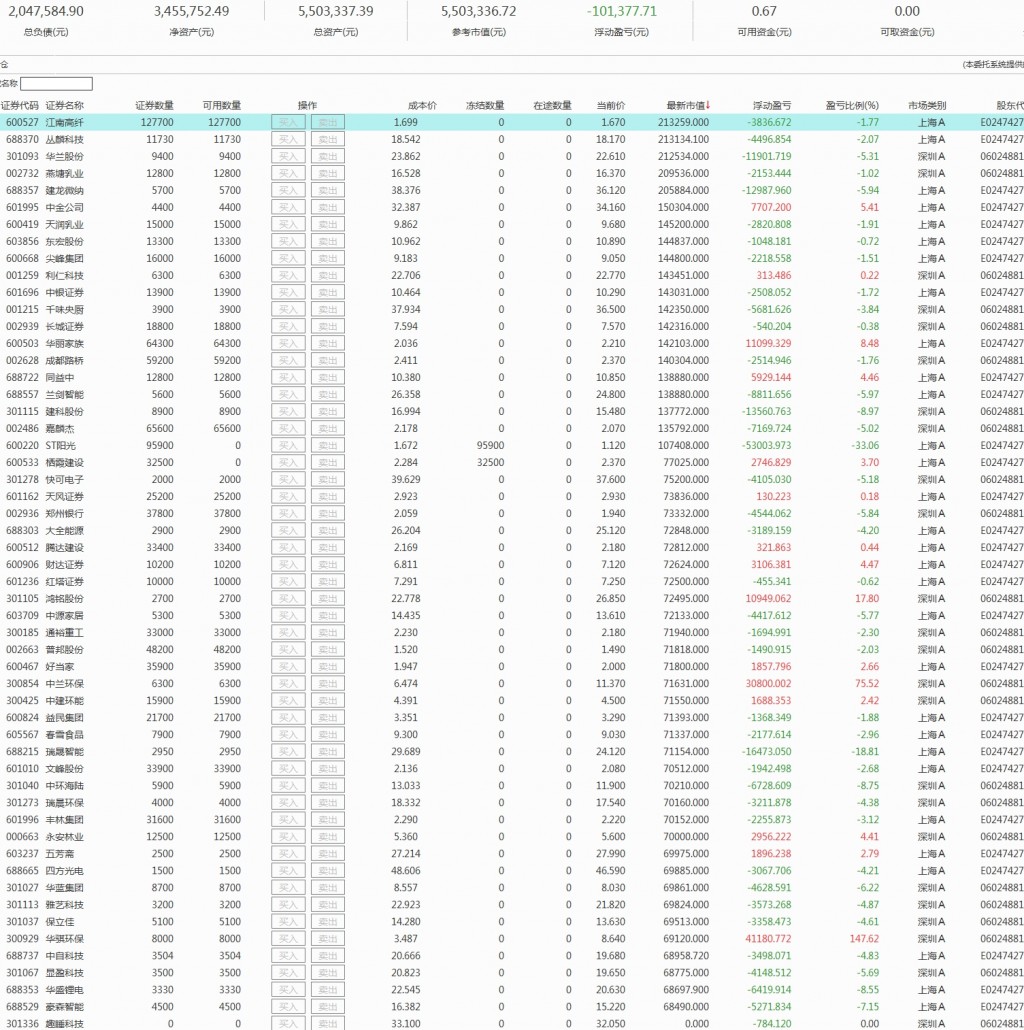Screen dimensions: 1024x1030
Task: Sort by 浮动盈亏 column header
Action: click(x=772, y=105)
